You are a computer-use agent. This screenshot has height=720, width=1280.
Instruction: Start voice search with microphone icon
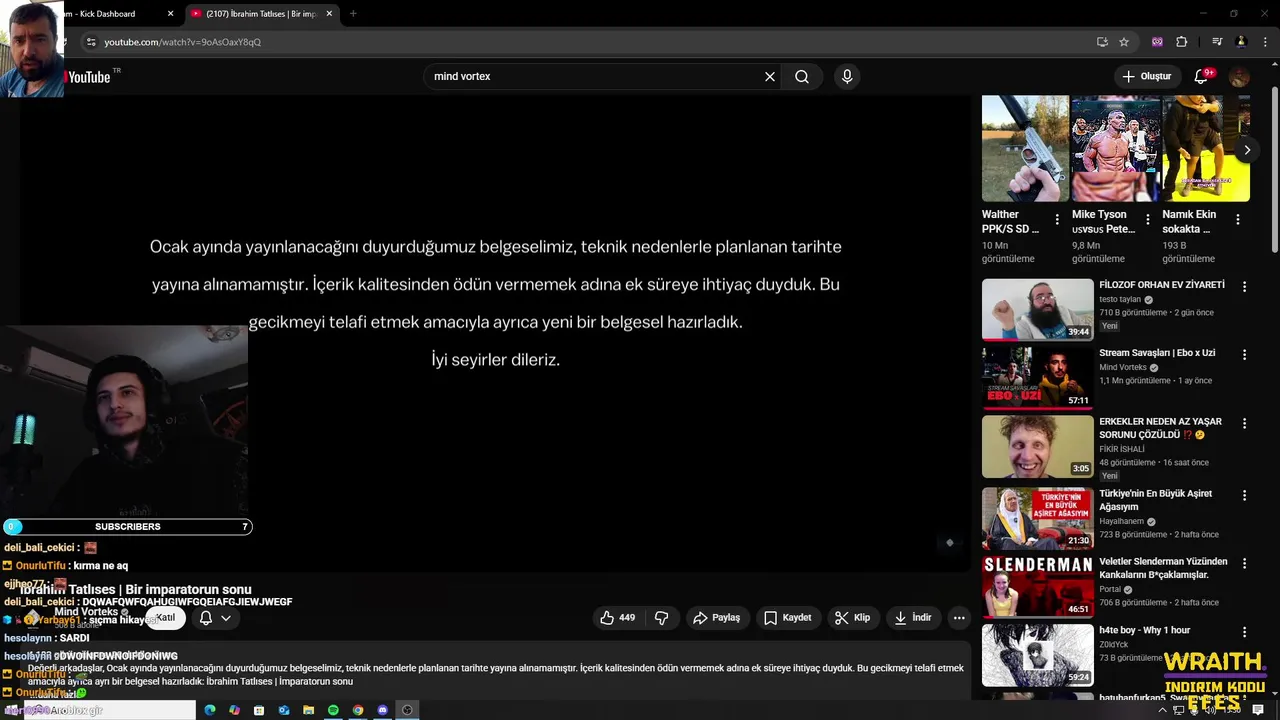point(847,77)
